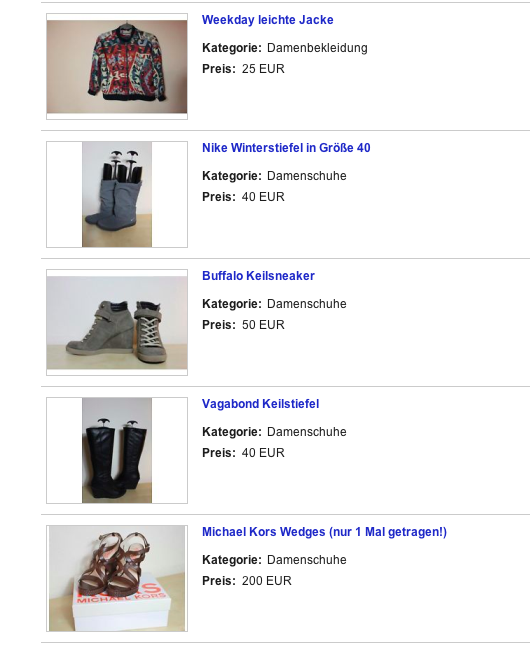Open the Weekday leichte Jacke listing

tap(267, 20)
